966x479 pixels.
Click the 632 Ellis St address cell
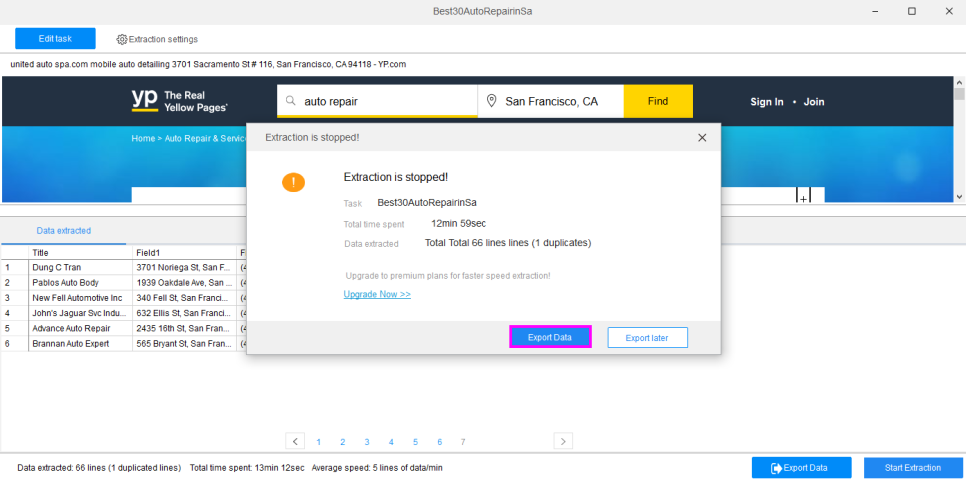184,313
